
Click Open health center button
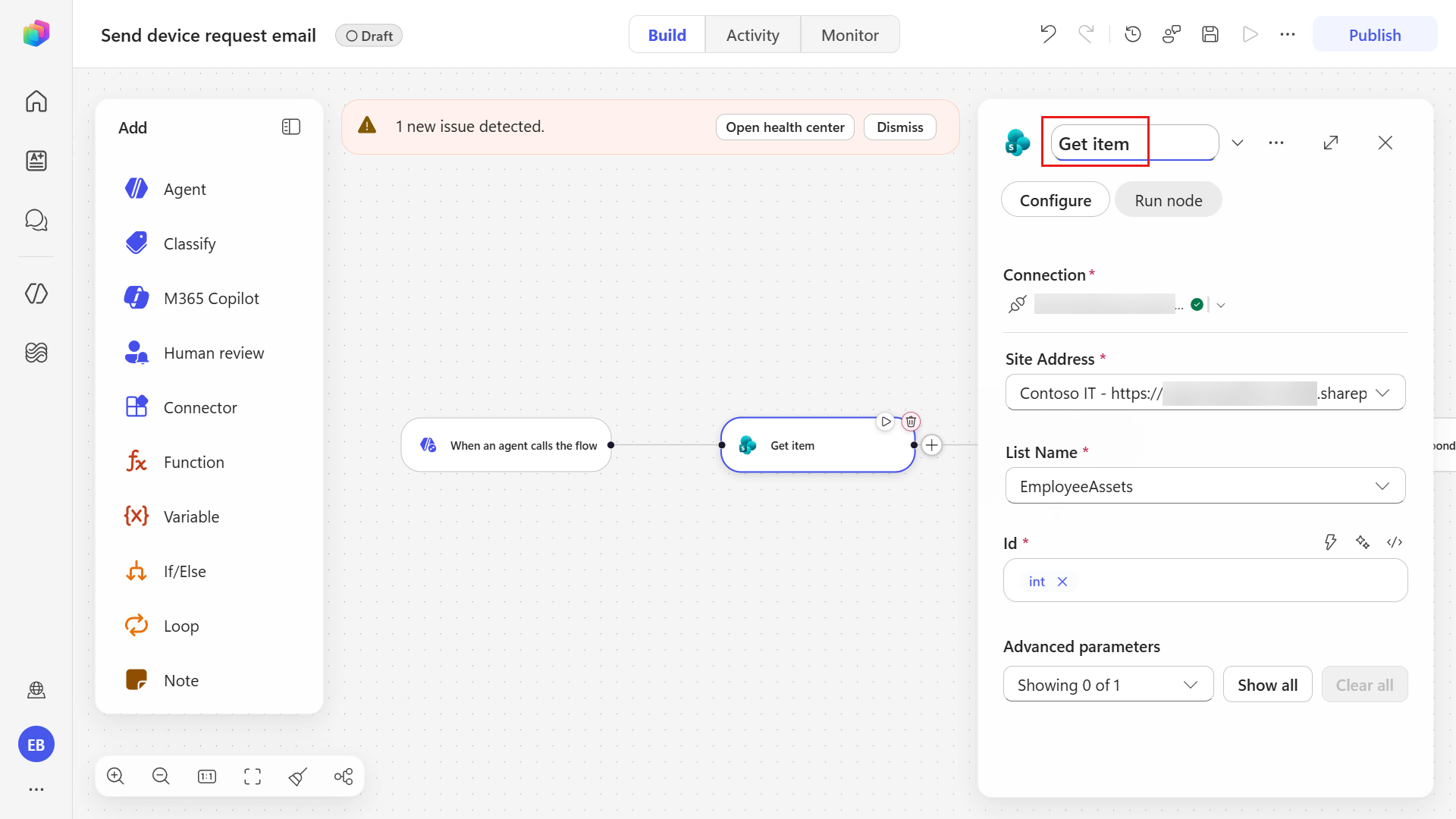pos(785,127)
